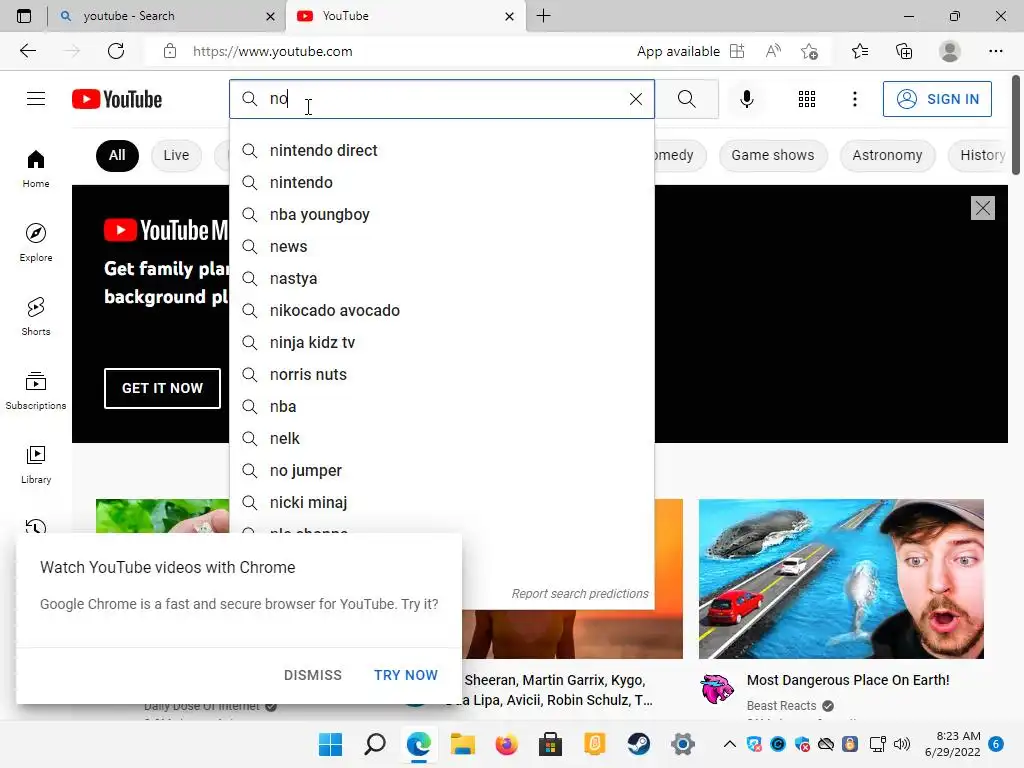Go to Home in sidebar

(x=36, y=168)
